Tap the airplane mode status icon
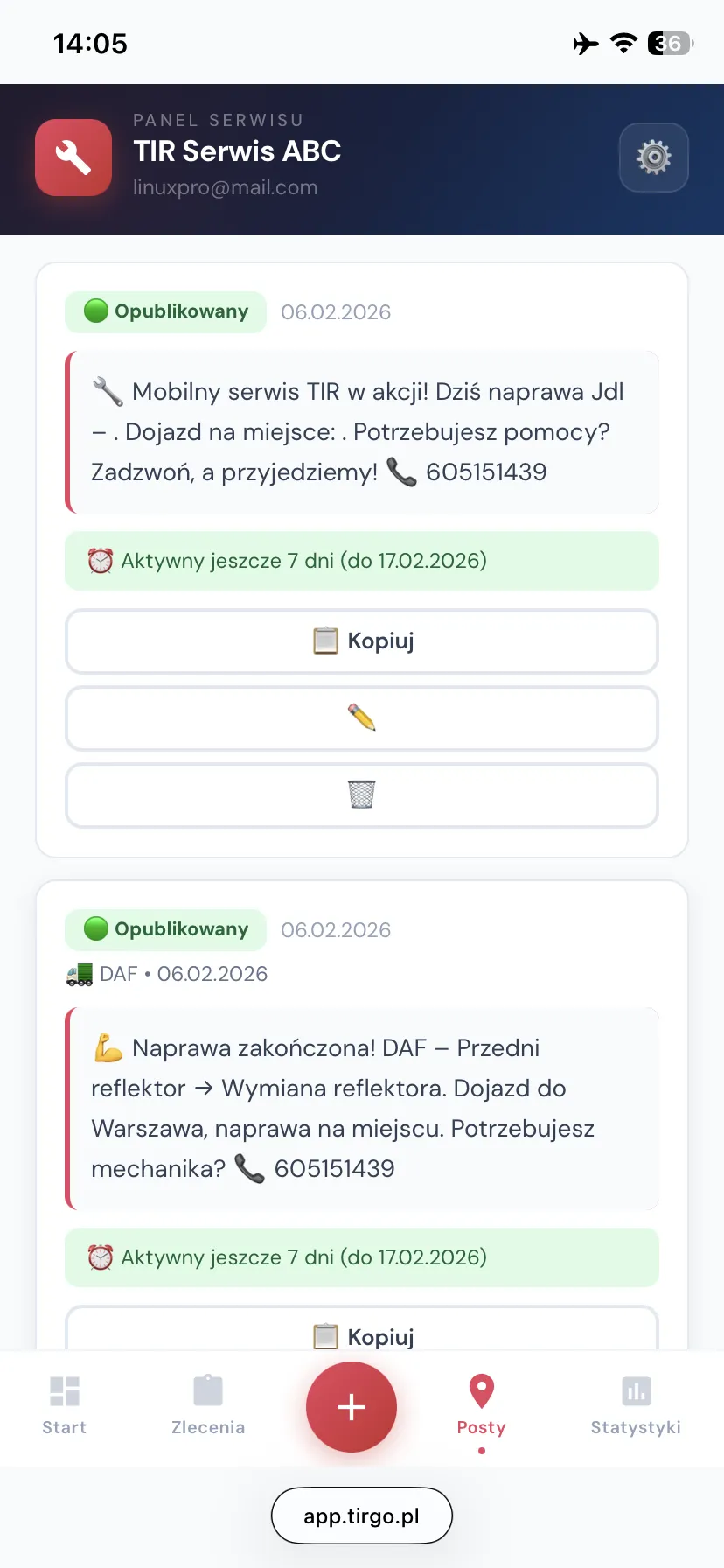Screen dimensions: 724x1568 pyautogui.click(x=586, y=43)
